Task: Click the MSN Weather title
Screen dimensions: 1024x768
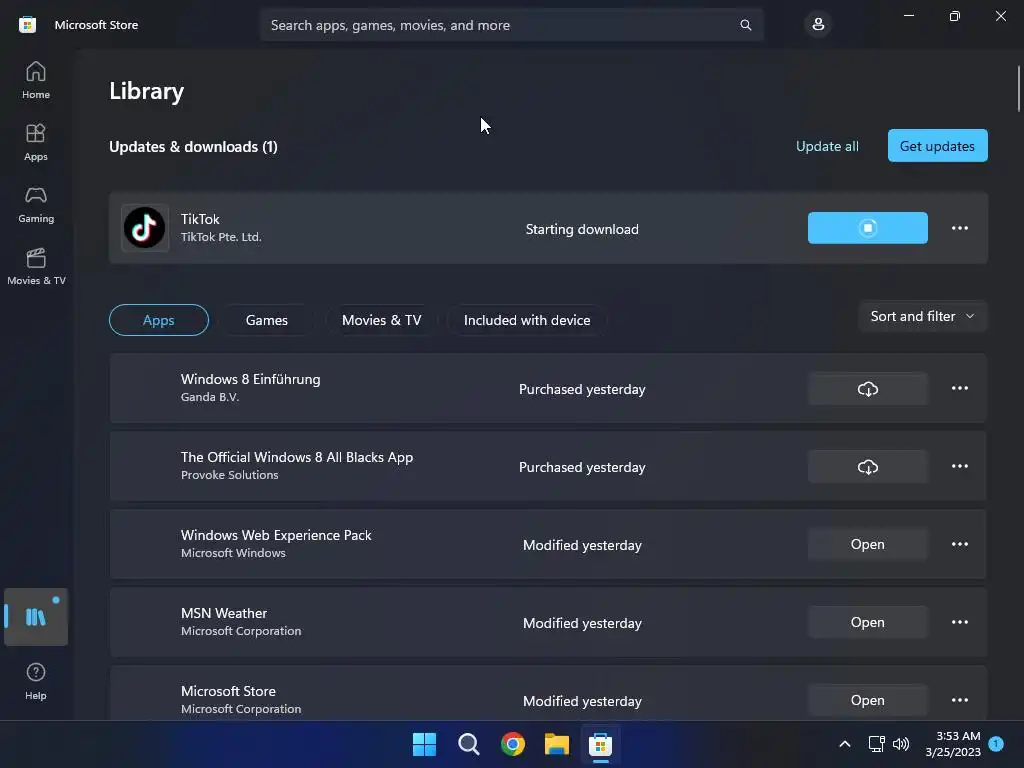Action: (x=223, y=613)
